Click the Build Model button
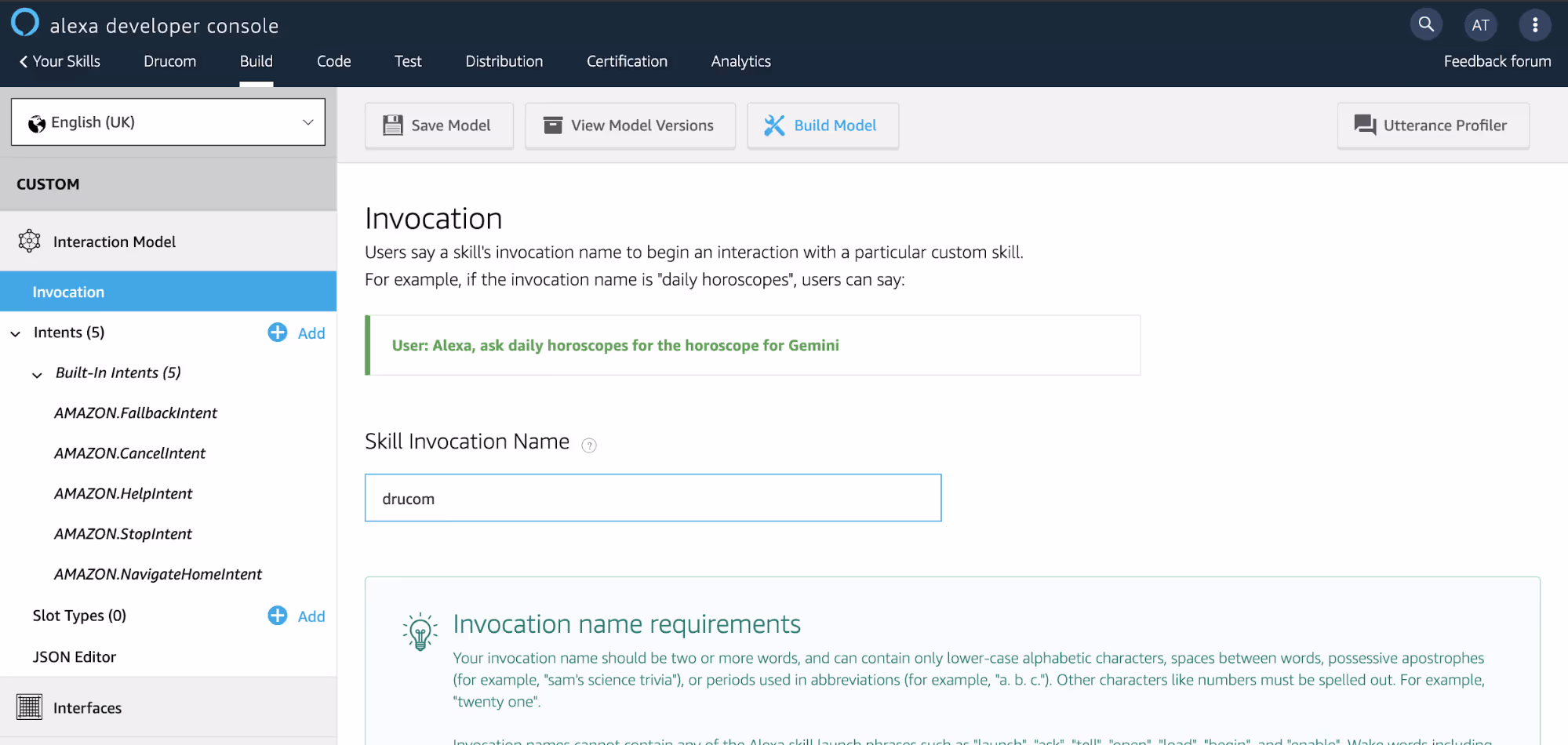 click(x=823, y=125)
